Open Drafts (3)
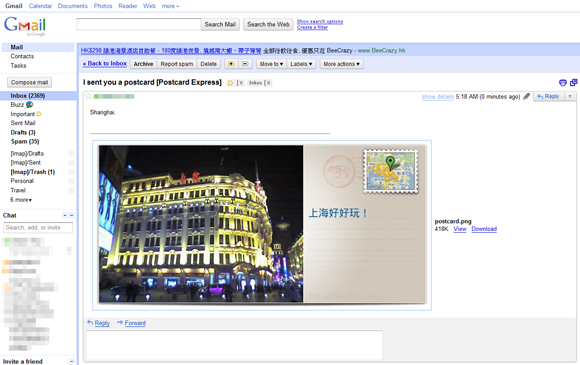Image resolution: width=580 pixels, height=365 pixels. tap(23, 132)
